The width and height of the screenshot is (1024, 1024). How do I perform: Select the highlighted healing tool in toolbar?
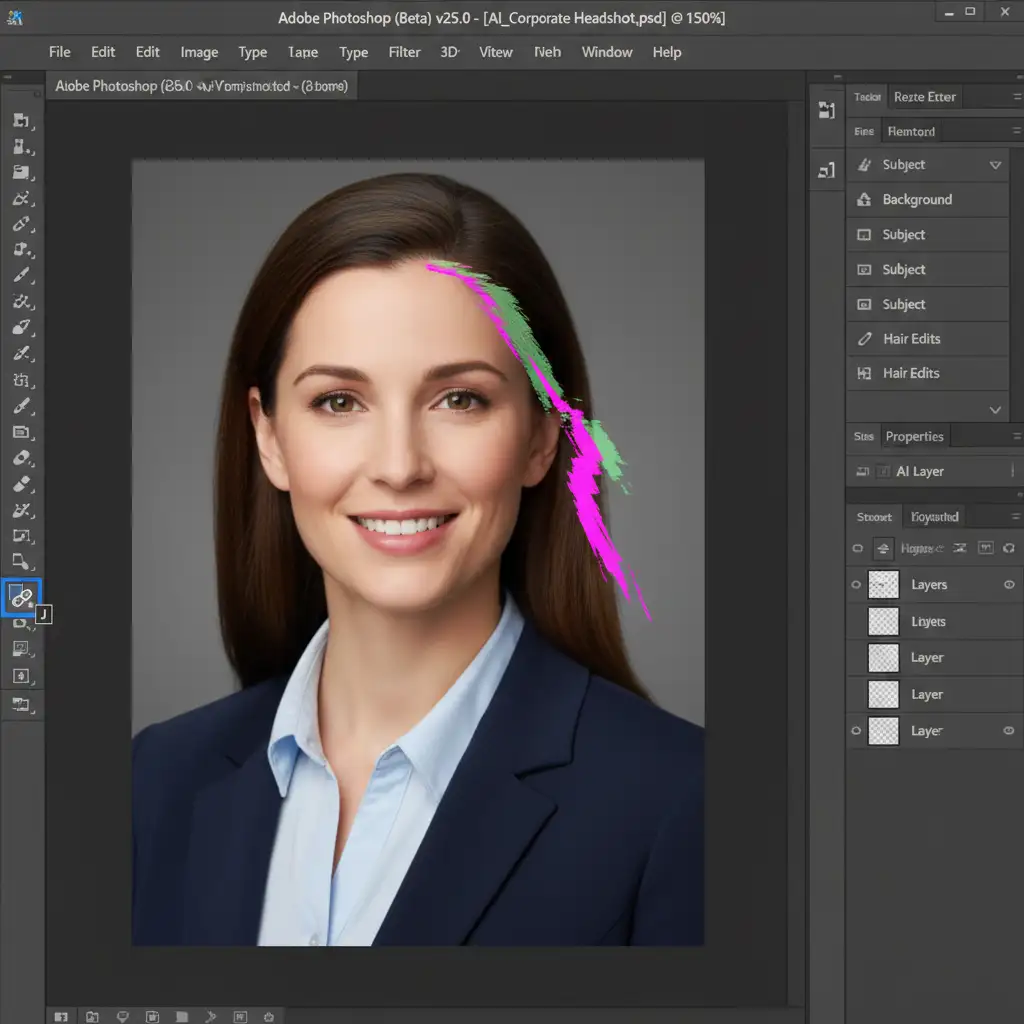21,597
